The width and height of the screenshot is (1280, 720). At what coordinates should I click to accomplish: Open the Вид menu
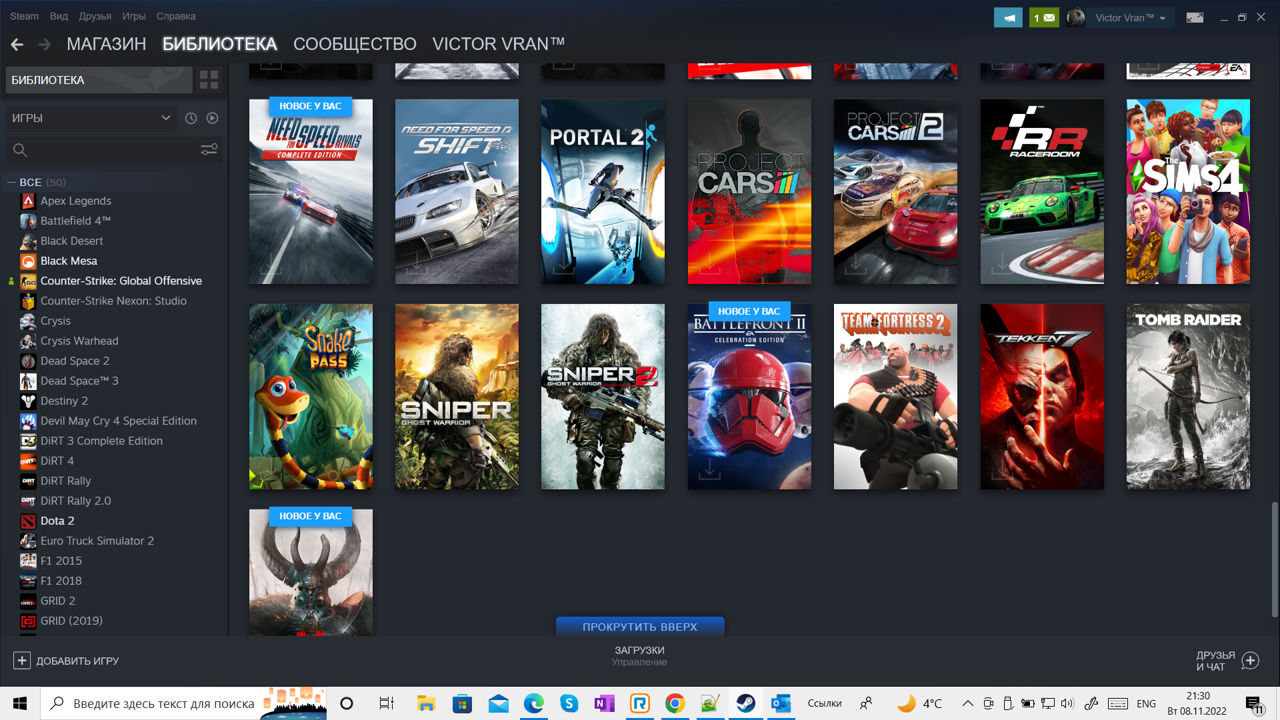(59, 17)
